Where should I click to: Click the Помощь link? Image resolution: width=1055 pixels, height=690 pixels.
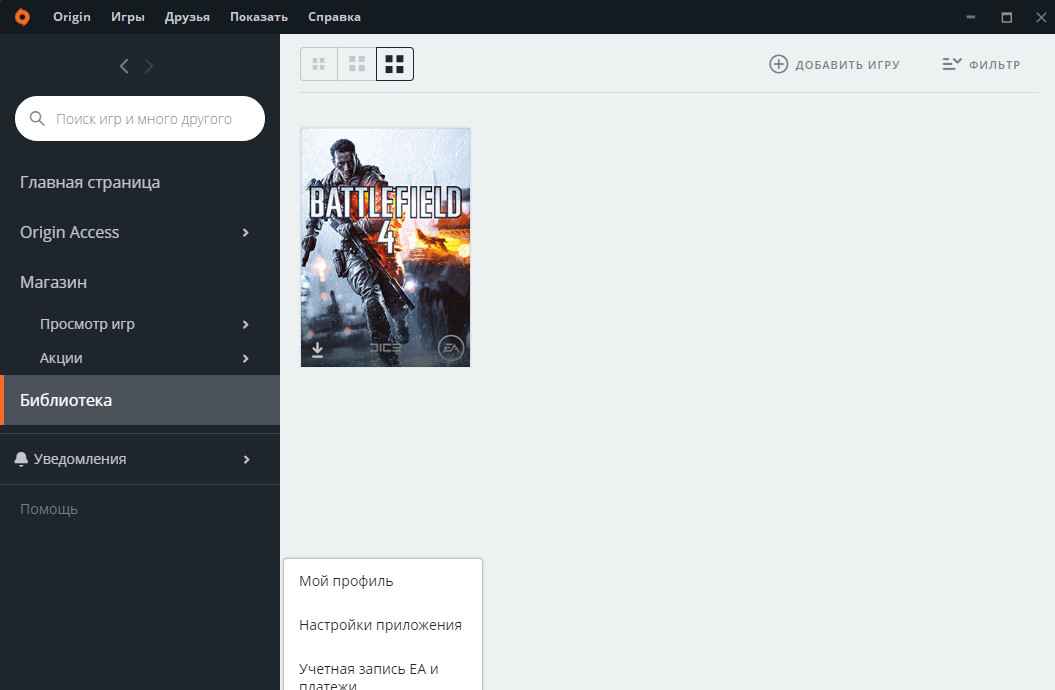49,509
